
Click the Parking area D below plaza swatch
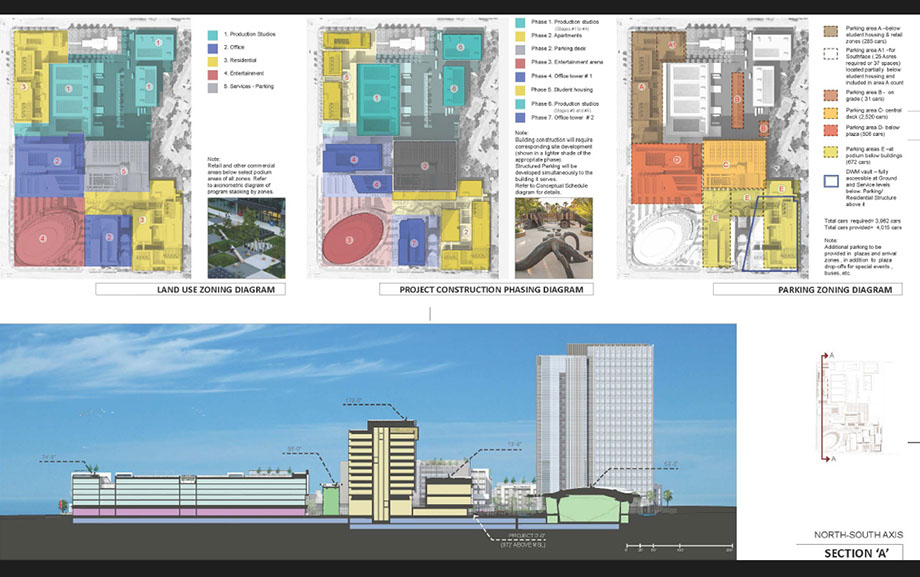pyautogui.click(x=832, y=129)
